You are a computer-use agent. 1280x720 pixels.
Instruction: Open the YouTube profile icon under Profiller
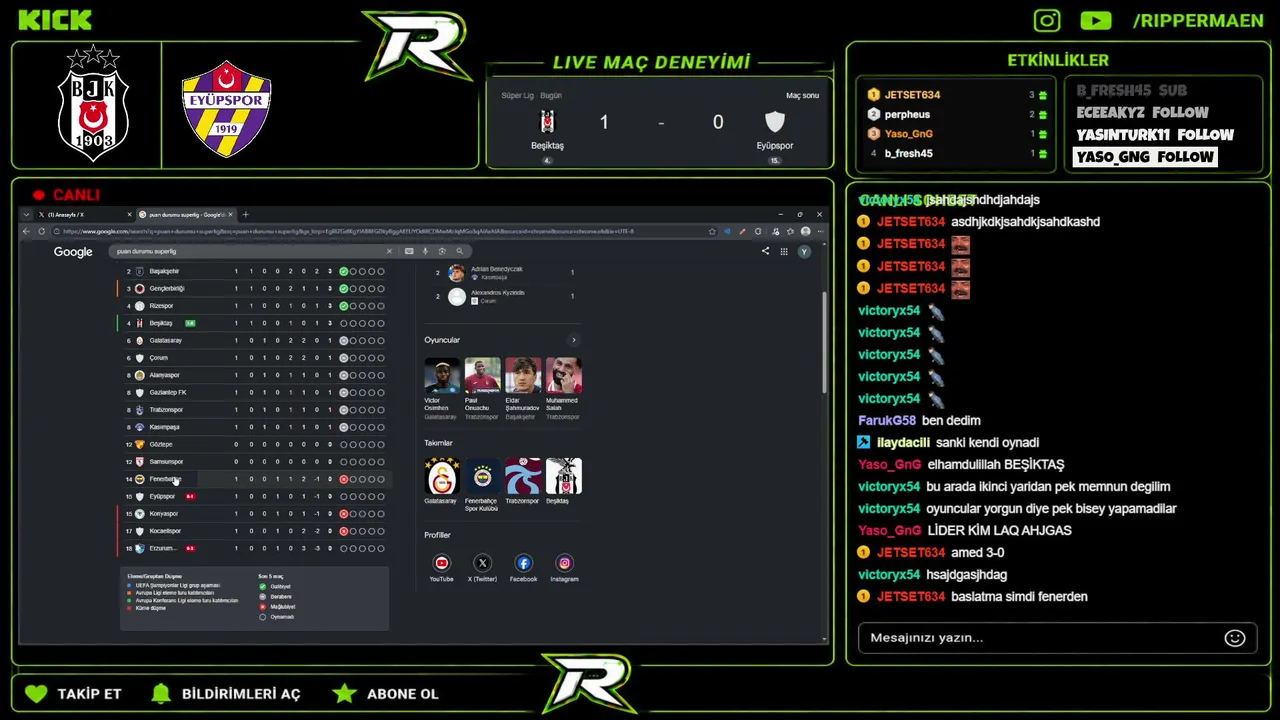[x=442, y=563]
